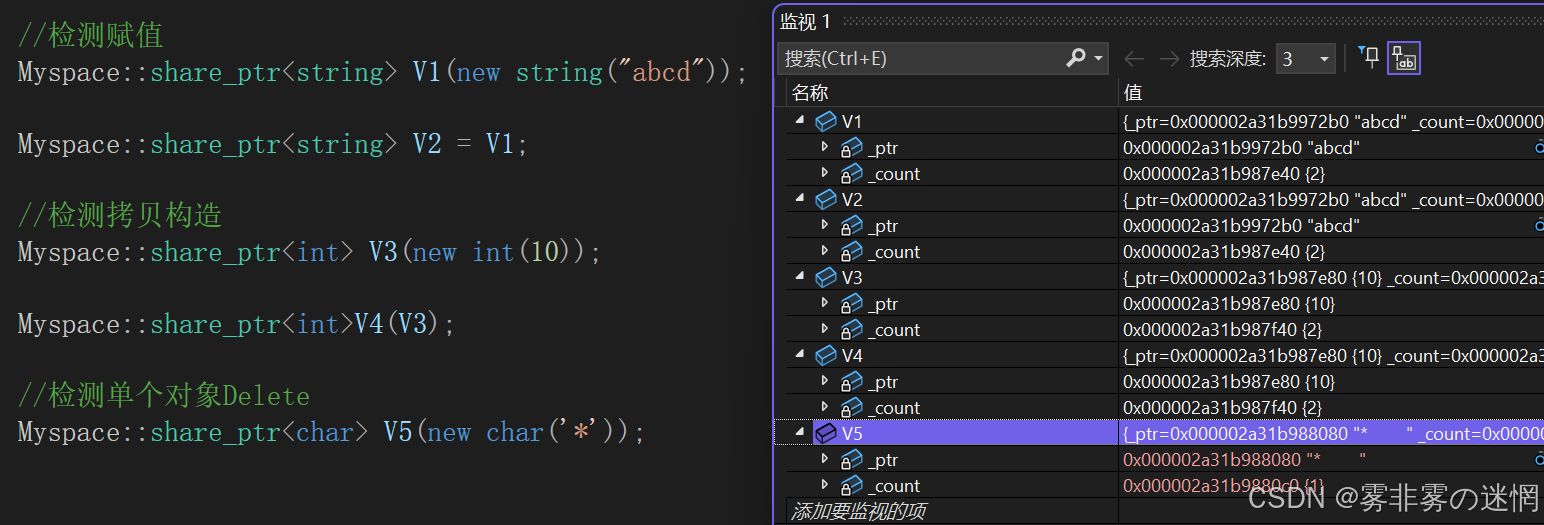Click the V5 variable cube icon
The height and width of the screenshot is (525, 1544).
click(x=826, y=433)
